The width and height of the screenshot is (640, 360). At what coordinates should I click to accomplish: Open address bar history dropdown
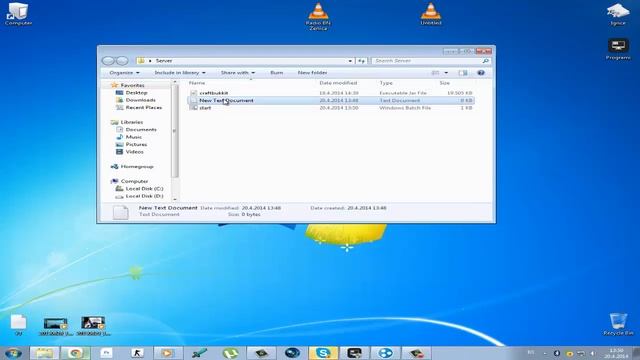click(x=350, y=61)
